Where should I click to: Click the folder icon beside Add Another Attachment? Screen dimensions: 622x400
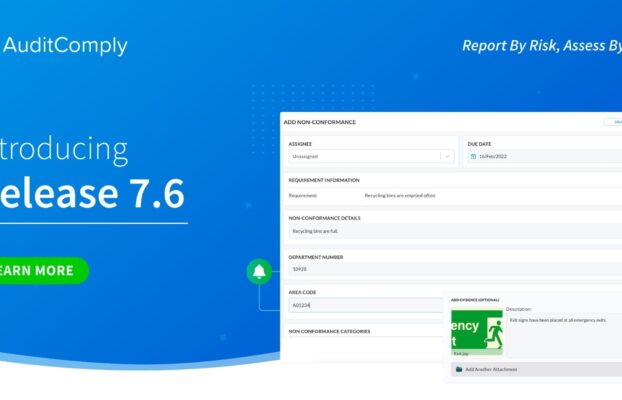pyautogui.click(x=459, y=369)
